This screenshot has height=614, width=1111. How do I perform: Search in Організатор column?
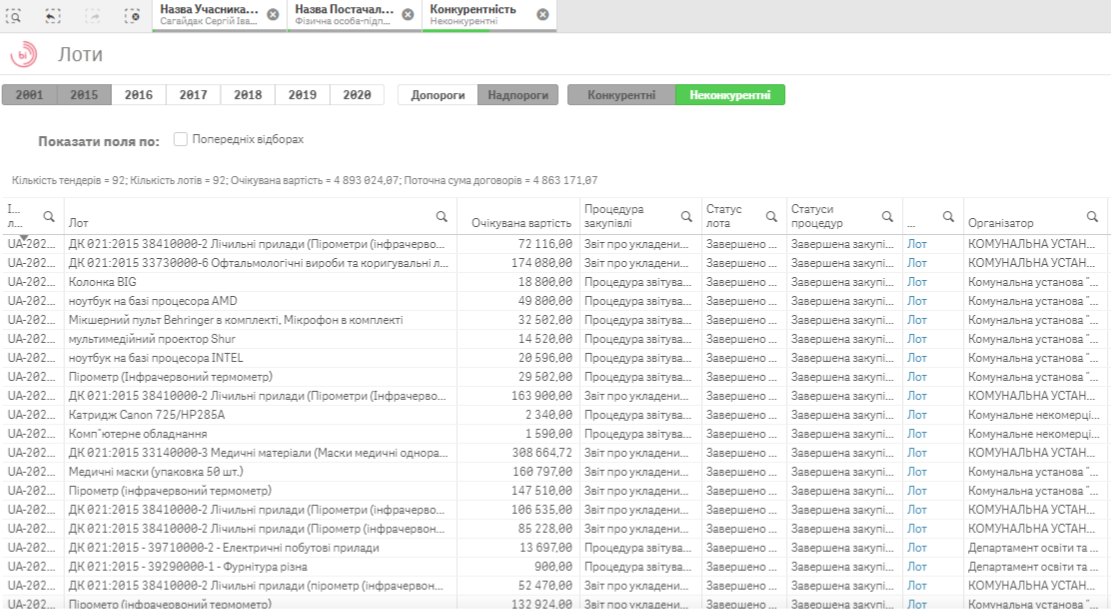pos(1093,217)
